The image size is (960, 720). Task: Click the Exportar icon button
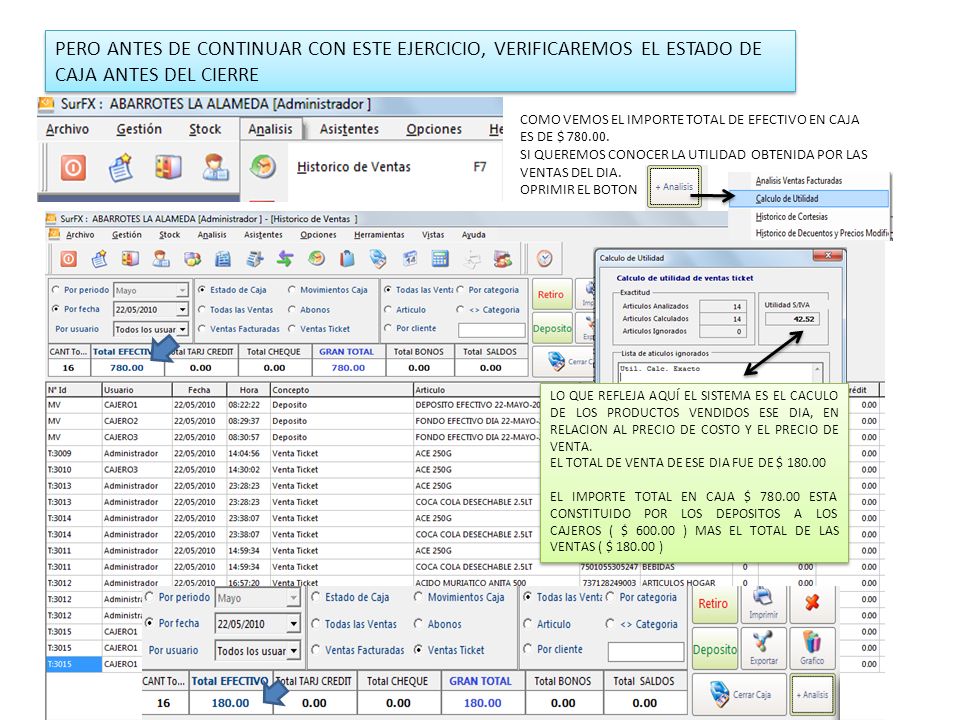coord(763,648)
